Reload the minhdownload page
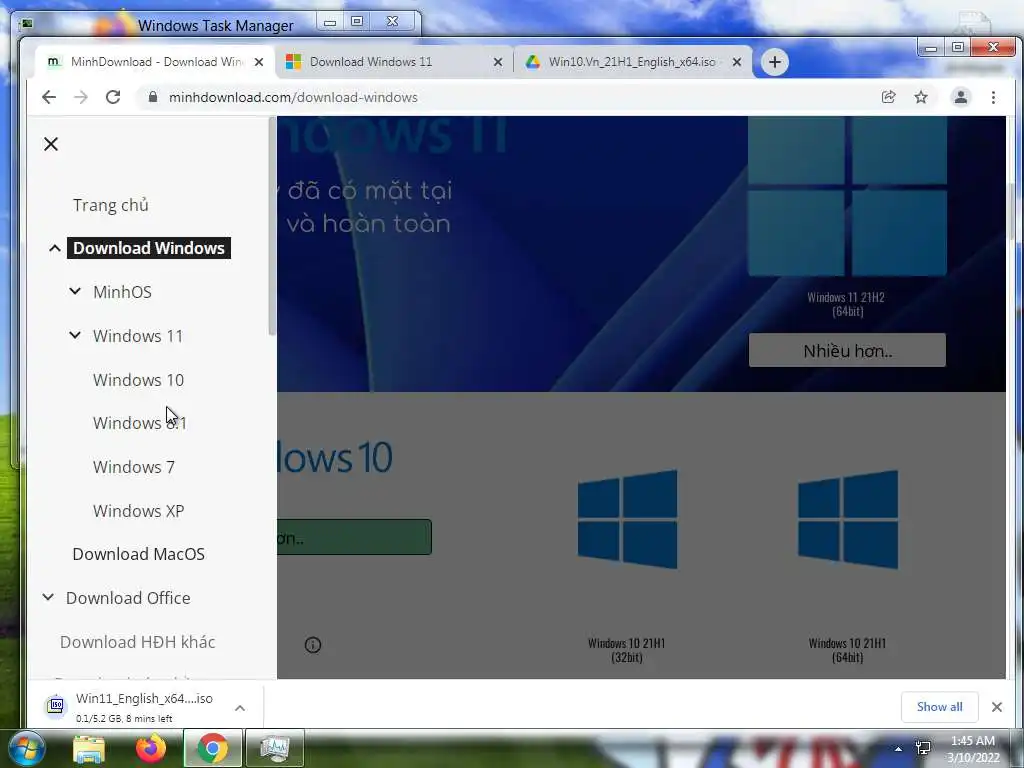Image resolution: width=1024 pixels, height=768 pixels. click(113, 97)
